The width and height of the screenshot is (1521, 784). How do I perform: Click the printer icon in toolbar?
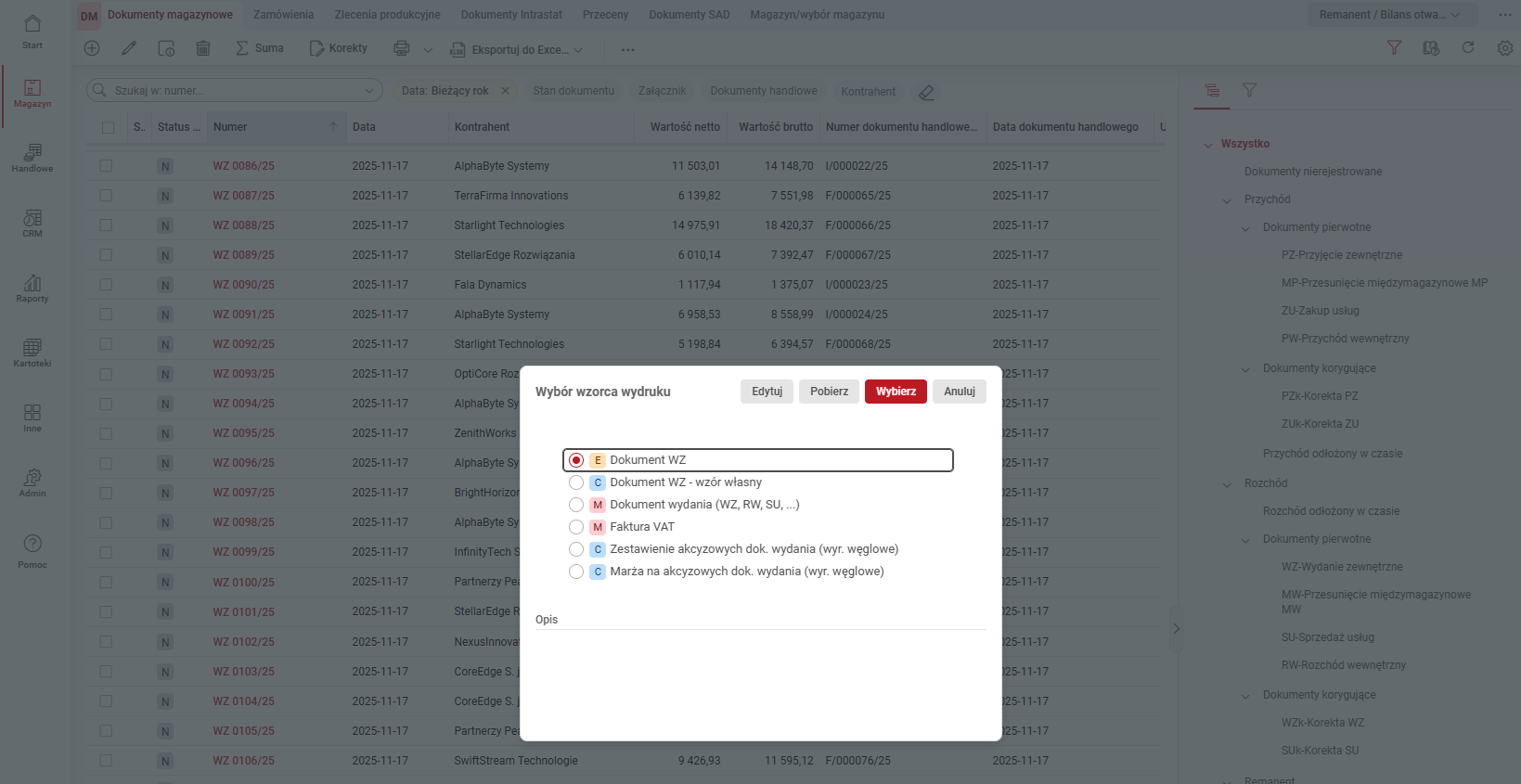[x=402, y=48]
